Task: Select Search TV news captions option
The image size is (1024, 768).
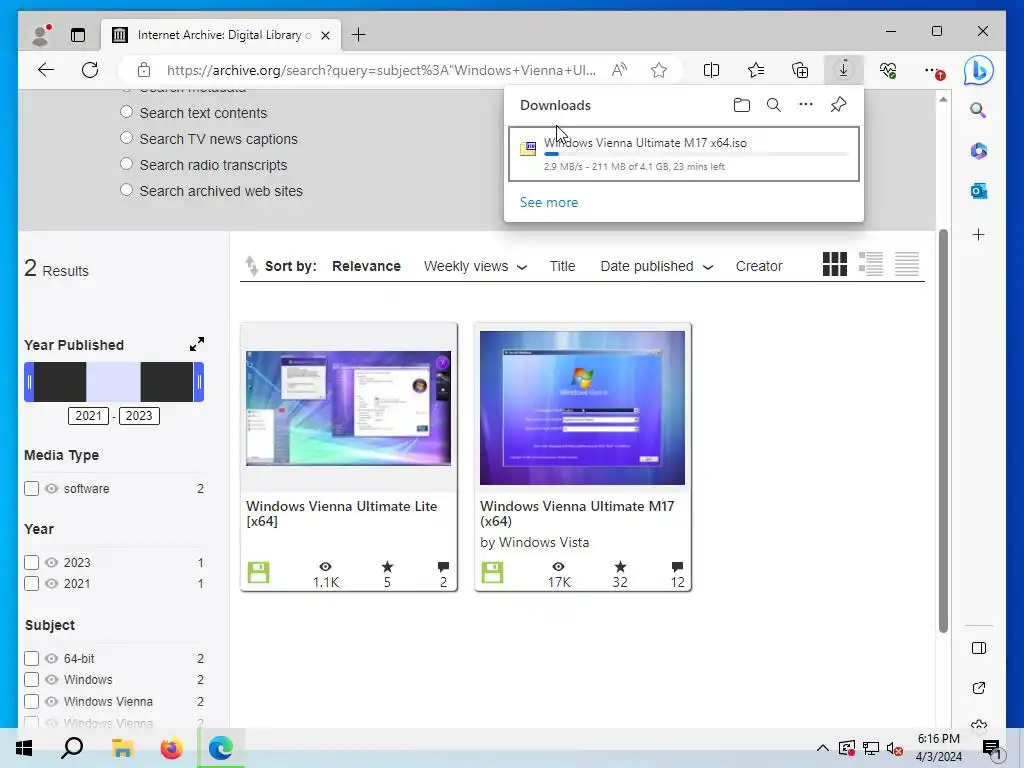Action: coord(127,138)
